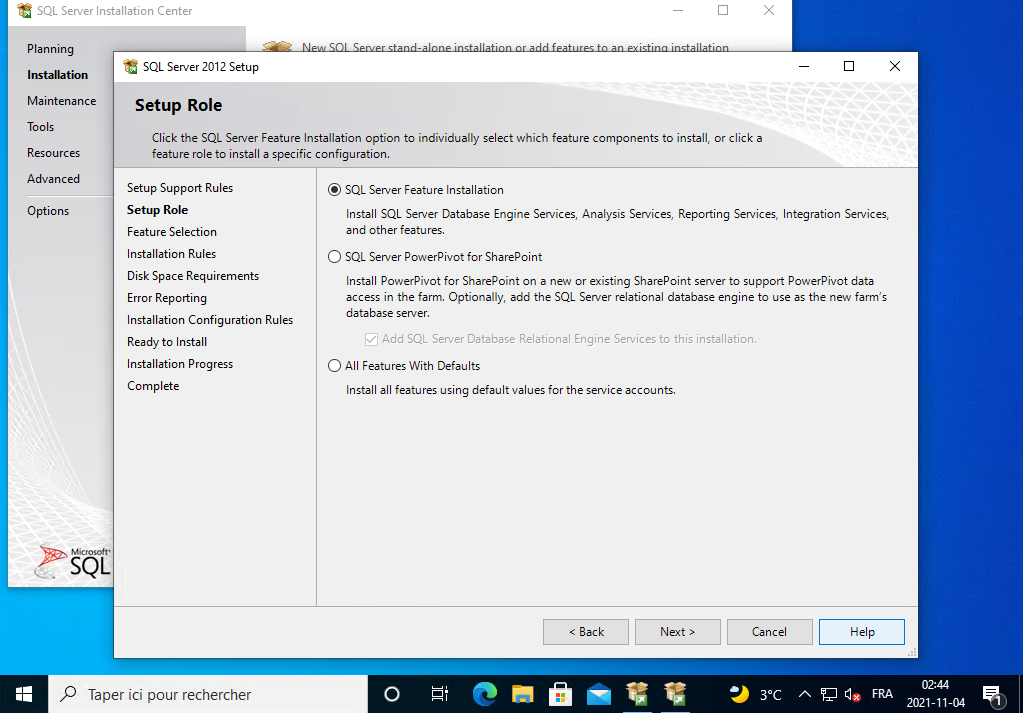Open the Mail app taskbar icon

click(x=599, y=693)
